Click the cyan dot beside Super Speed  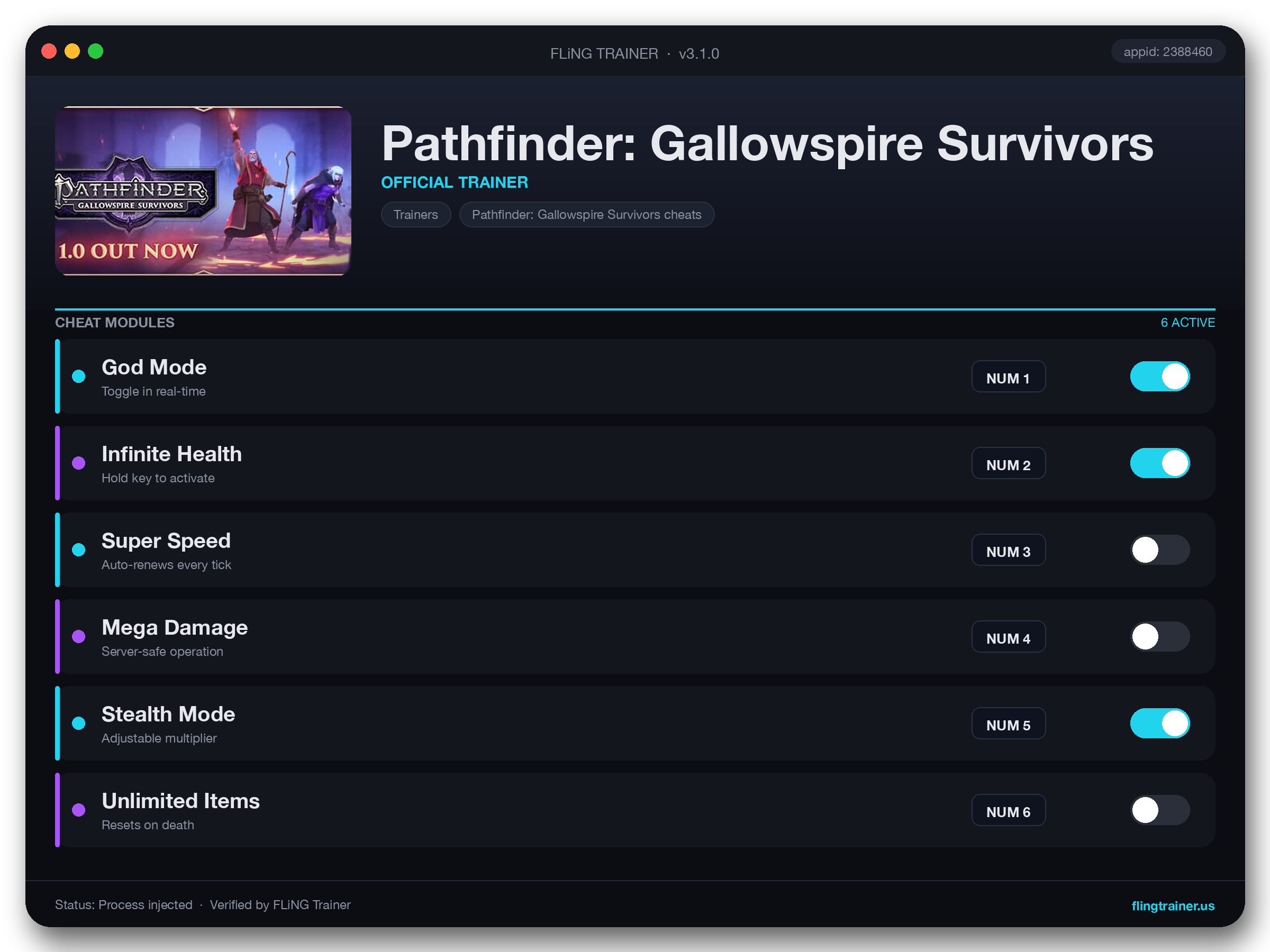(x=79, y=550)
